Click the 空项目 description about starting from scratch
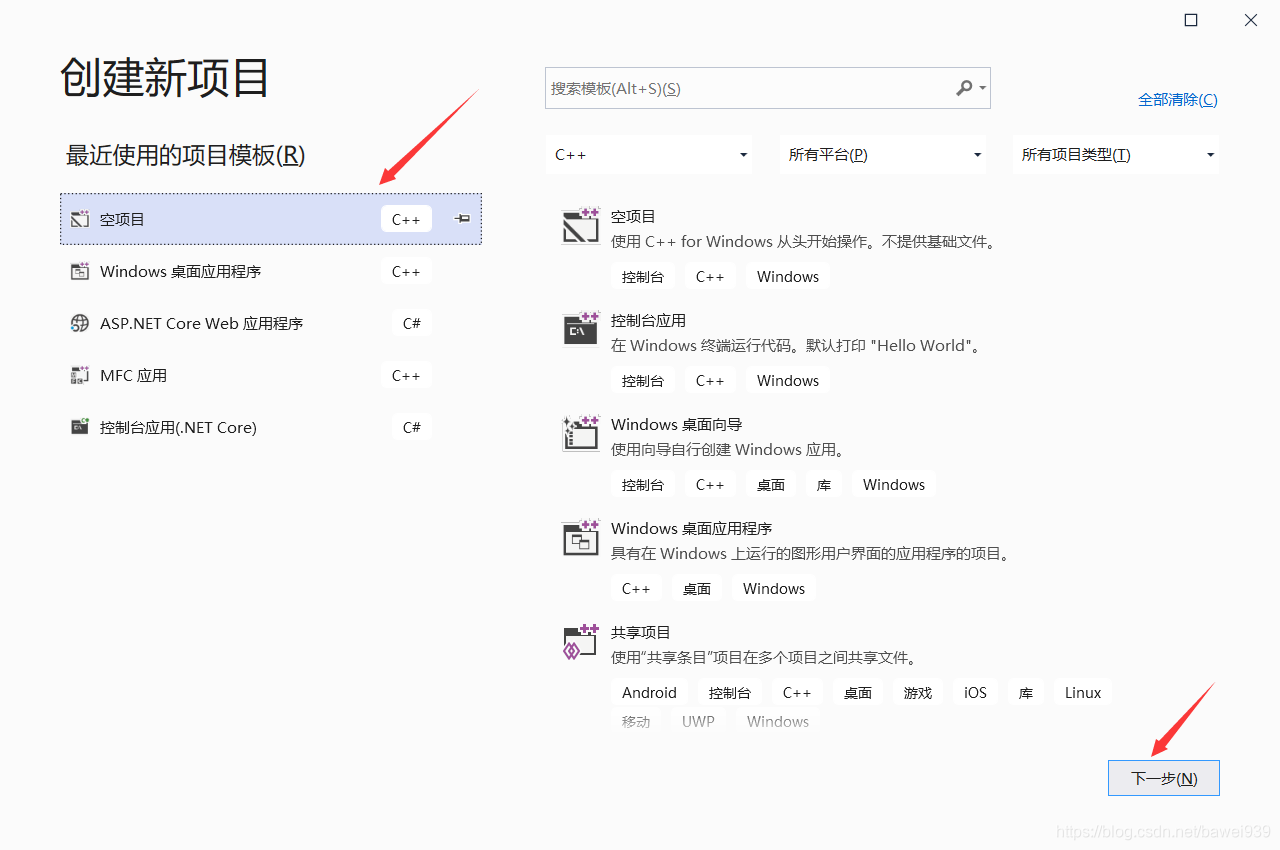 coord(803,242)
